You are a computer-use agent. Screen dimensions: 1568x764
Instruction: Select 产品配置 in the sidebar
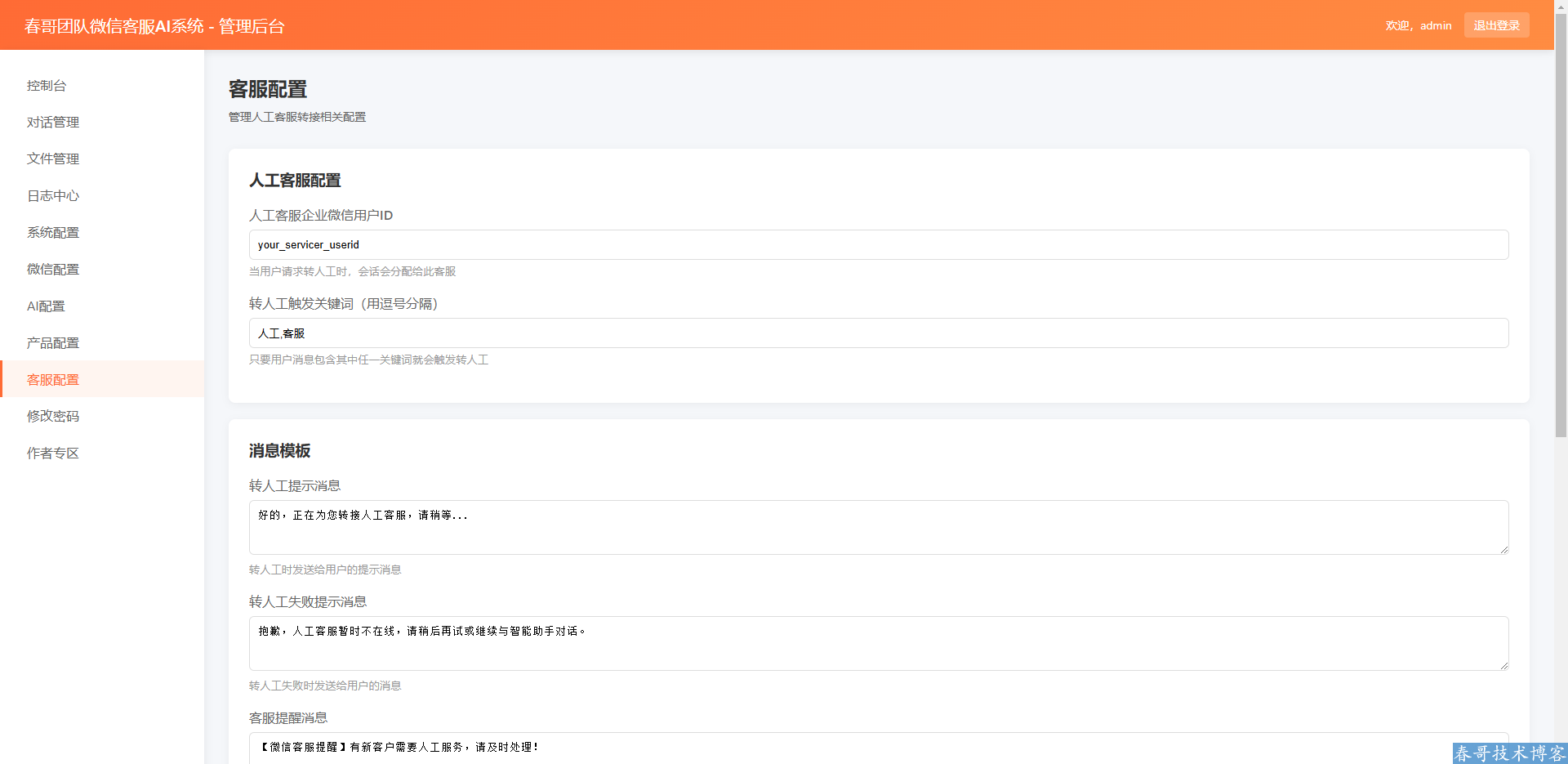point(53,343)
